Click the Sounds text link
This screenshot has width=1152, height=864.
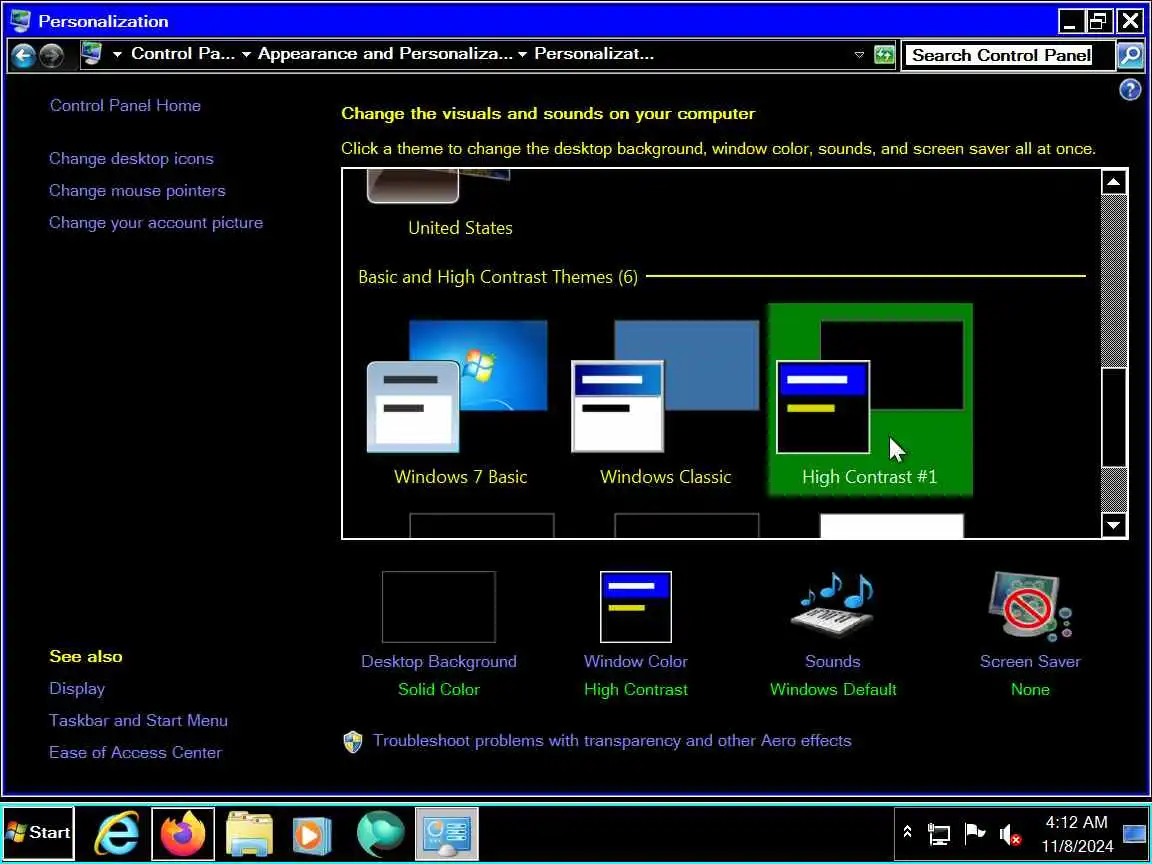click(832, 661)
